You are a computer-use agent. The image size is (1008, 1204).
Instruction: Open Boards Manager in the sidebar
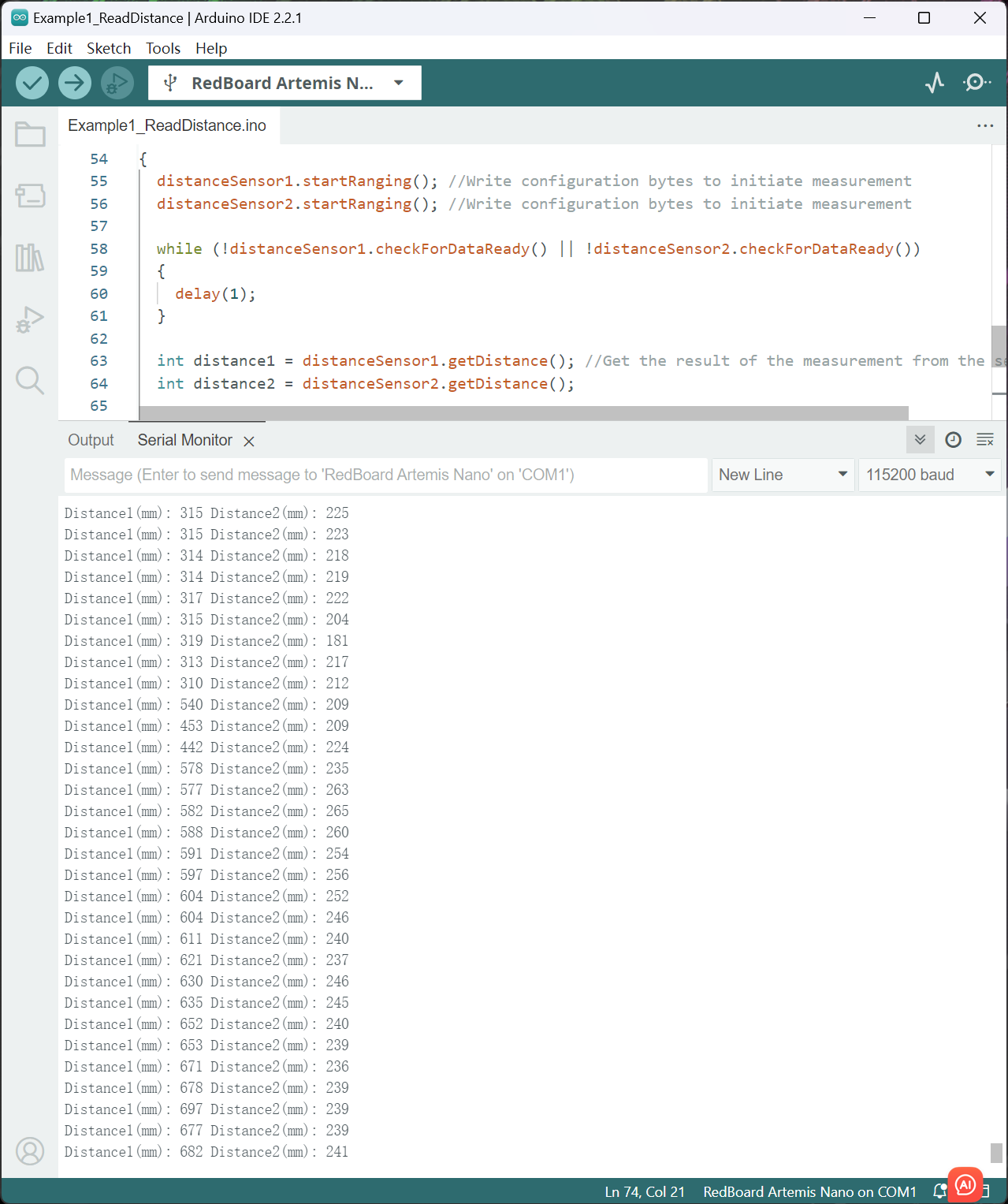(30, 196)
